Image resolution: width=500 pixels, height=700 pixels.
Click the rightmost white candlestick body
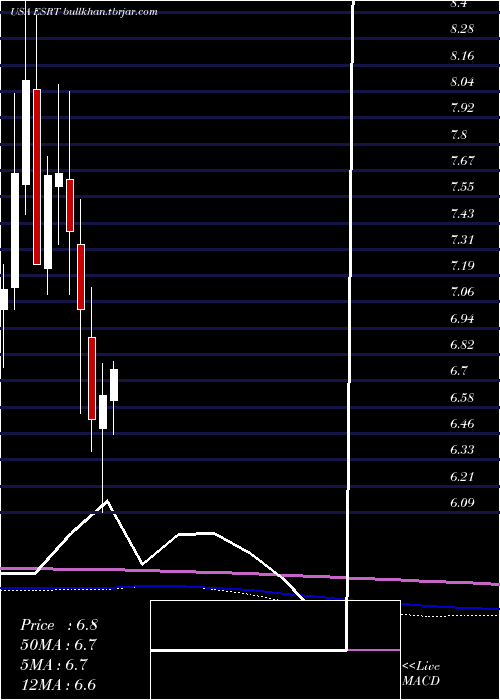tap(114, 385)
